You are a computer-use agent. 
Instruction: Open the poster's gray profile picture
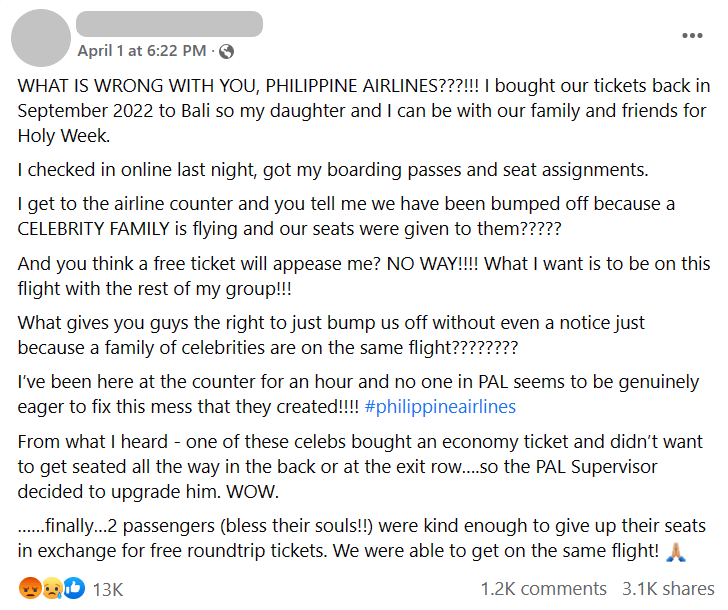coord(41,38)
